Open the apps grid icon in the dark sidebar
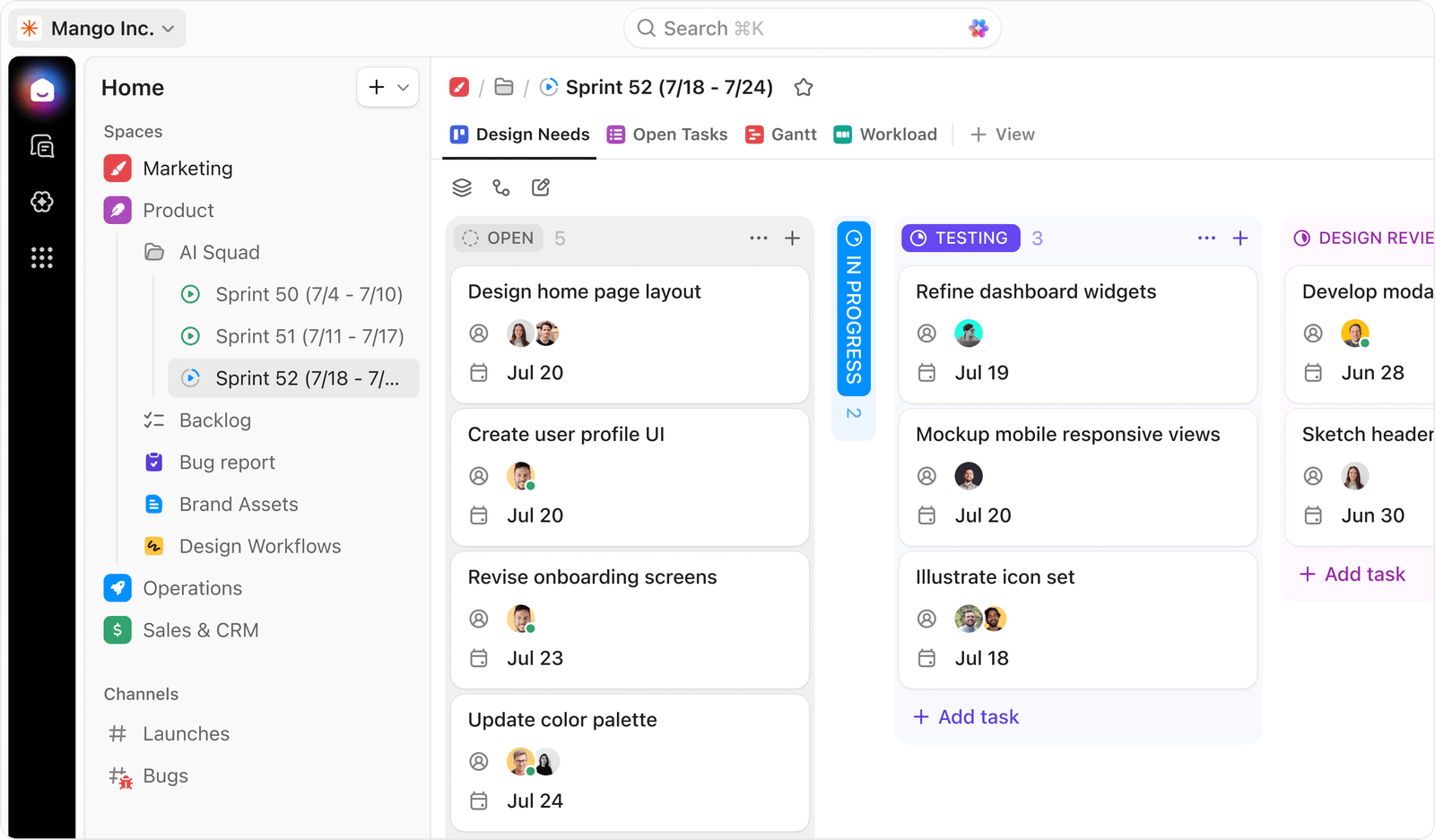 tap(42, 258)
